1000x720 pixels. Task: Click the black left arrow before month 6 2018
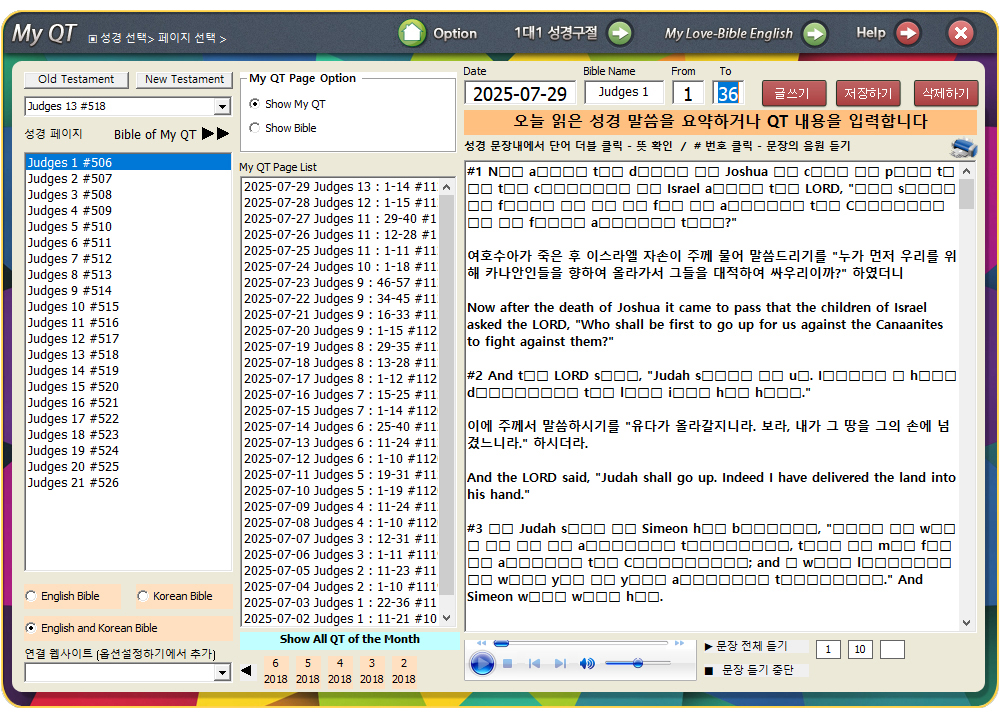(x=247, y=670)
